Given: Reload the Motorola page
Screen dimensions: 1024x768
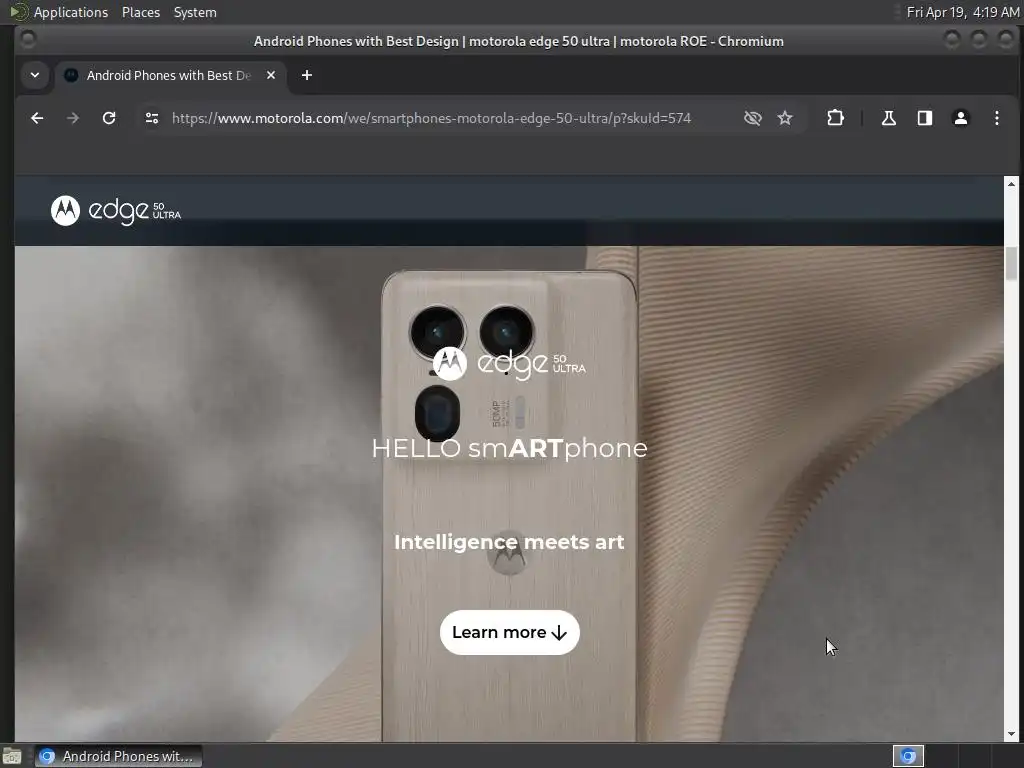Looking at the screenshot, I should point(109,118).
